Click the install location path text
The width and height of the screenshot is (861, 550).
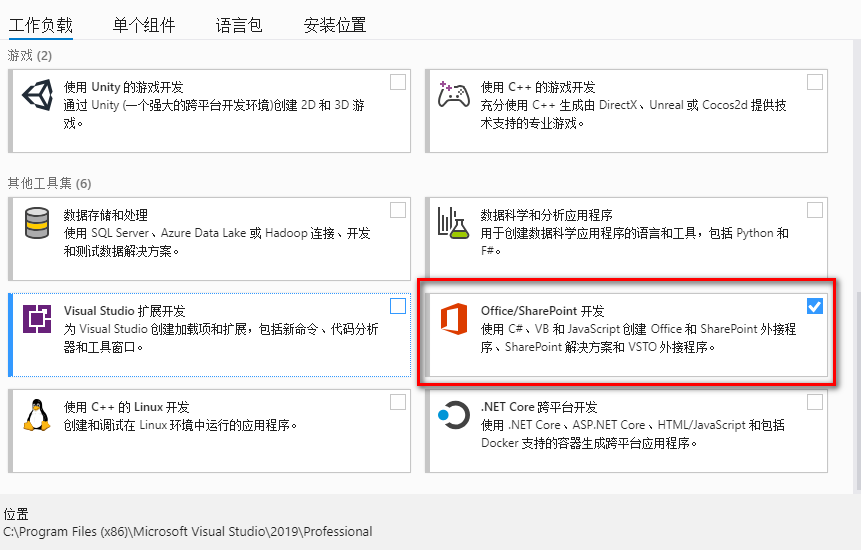(188, 531)
